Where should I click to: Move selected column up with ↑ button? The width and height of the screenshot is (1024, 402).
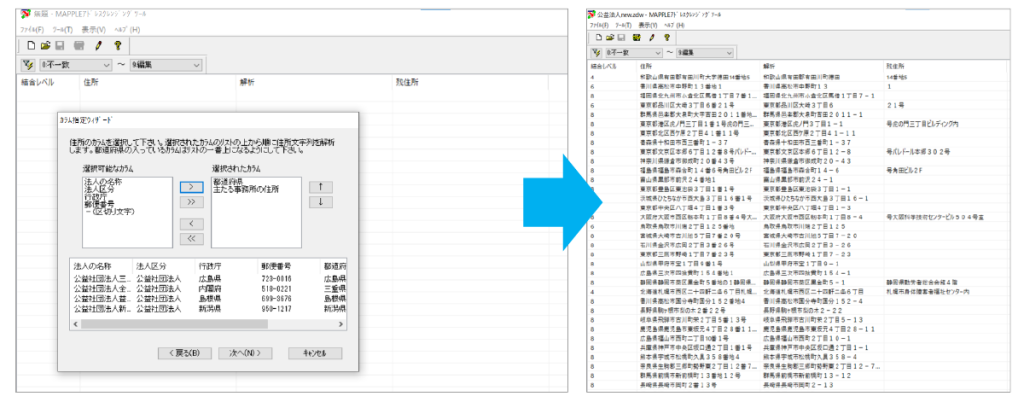(319, 186)
